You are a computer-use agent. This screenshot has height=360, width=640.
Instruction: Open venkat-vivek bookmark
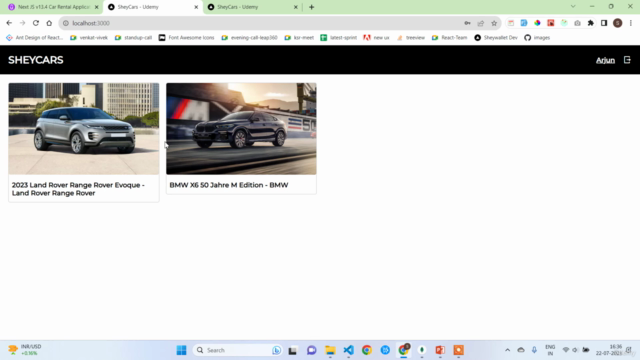89,38
